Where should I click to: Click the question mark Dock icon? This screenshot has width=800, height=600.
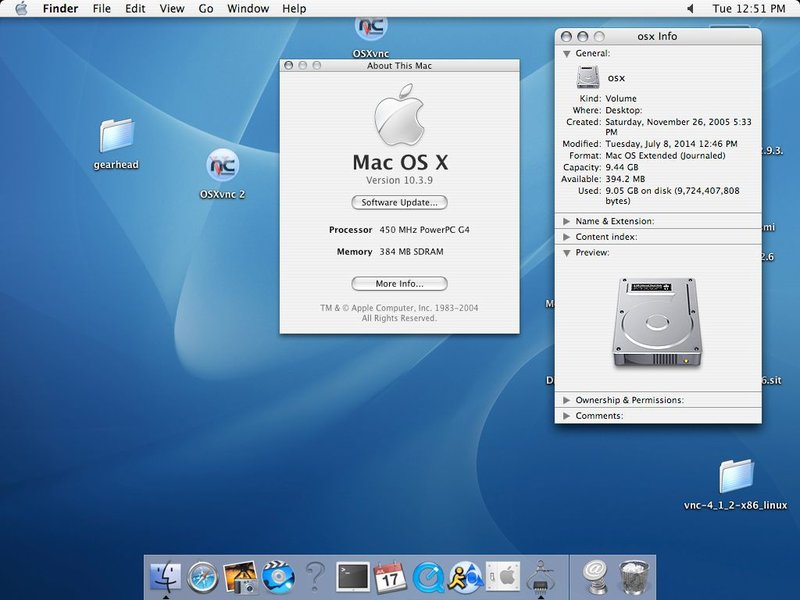click(315, 577)
